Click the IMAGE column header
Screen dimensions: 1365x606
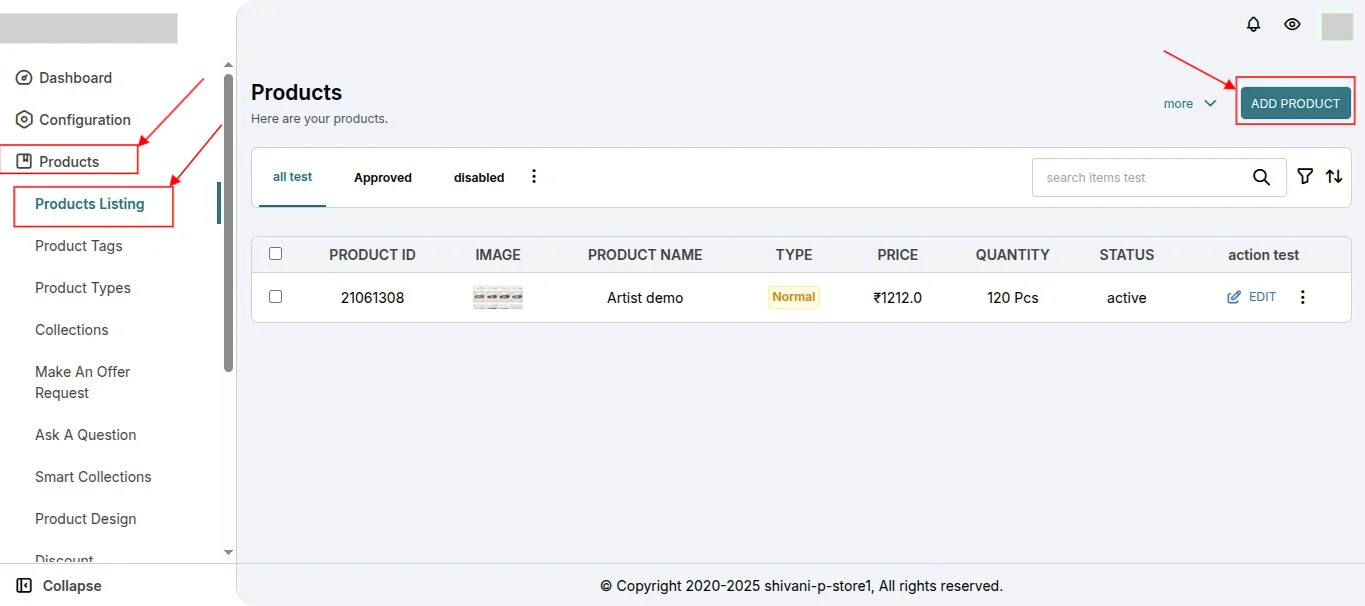pos(498,255)
